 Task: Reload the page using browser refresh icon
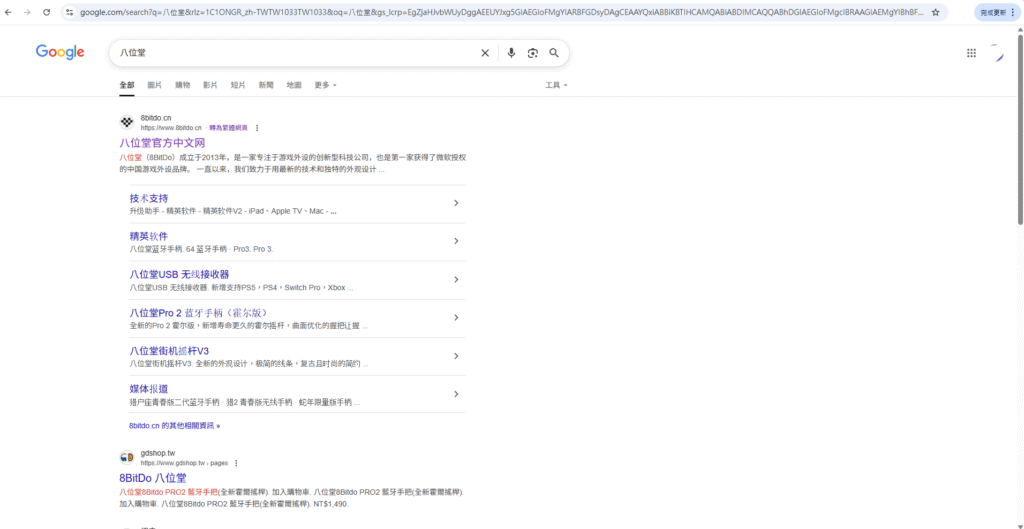point(46,12)
